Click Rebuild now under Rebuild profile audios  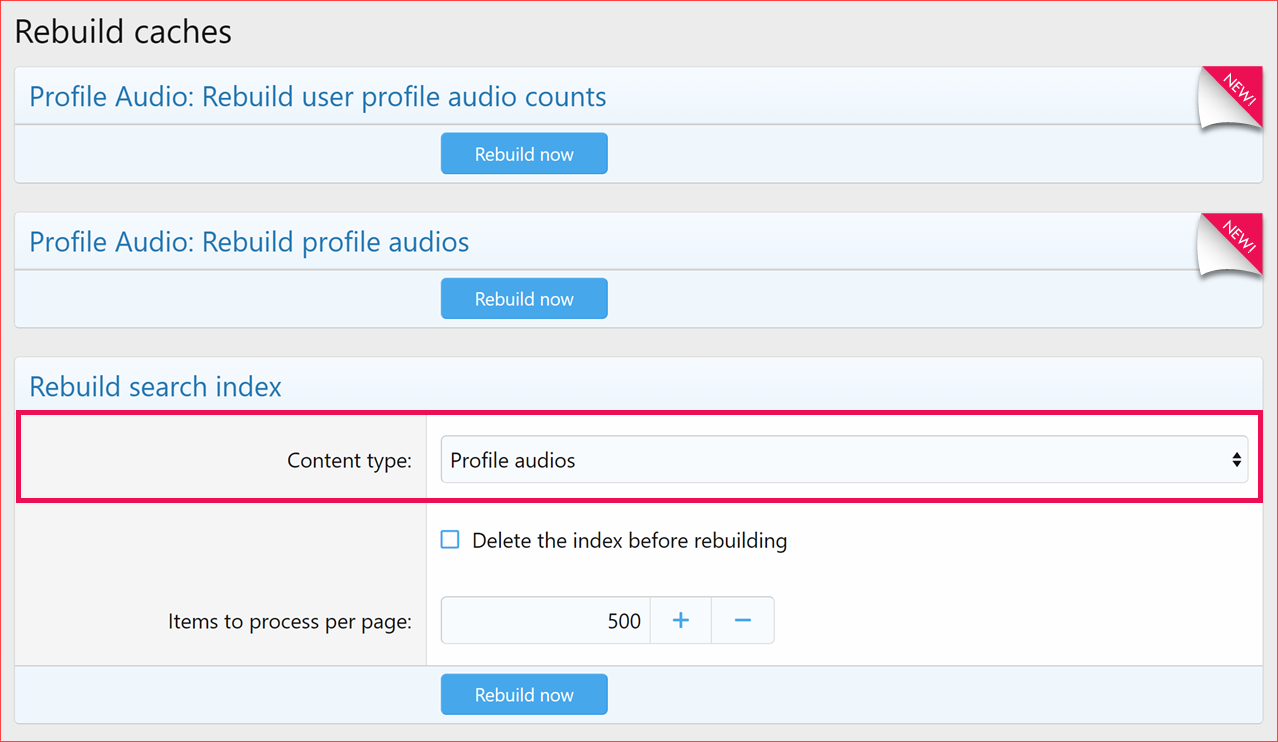pyautogui.click(x=524, y=298)
